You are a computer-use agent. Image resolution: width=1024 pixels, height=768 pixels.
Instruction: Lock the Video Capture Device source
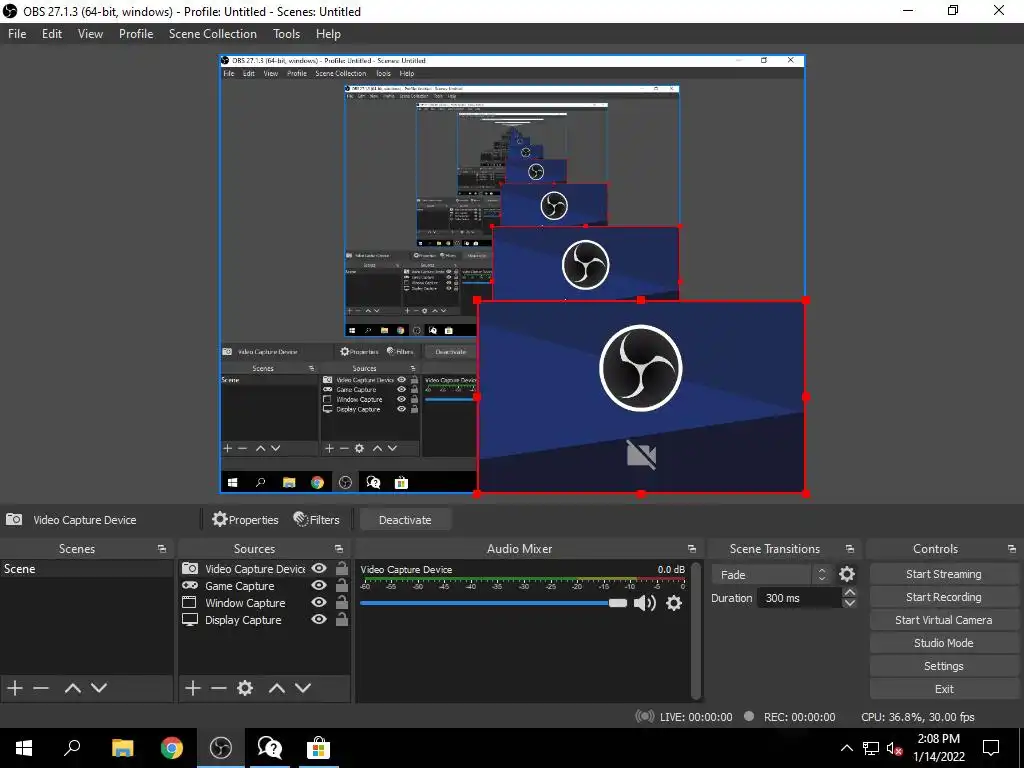(x=342, y=568)
